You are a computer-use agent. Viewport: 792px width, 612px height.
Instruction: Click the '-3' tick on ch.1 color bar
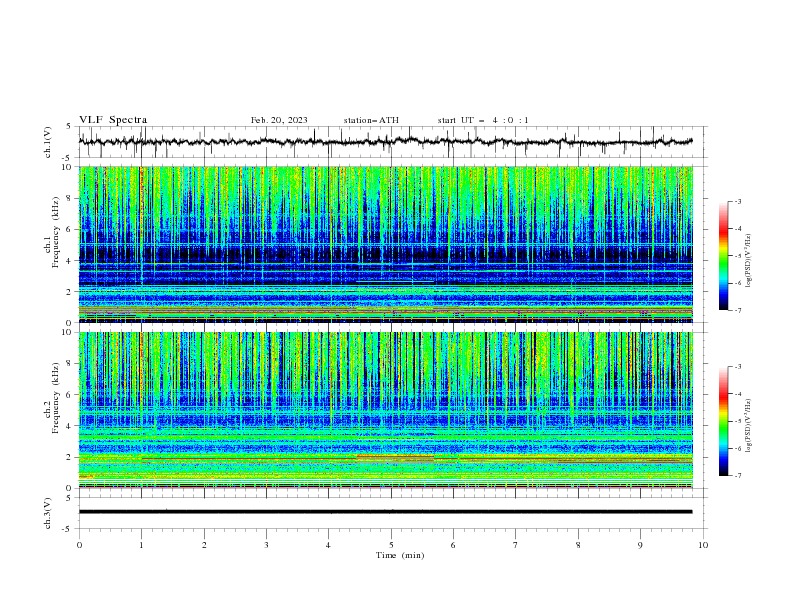pos(738,201)
